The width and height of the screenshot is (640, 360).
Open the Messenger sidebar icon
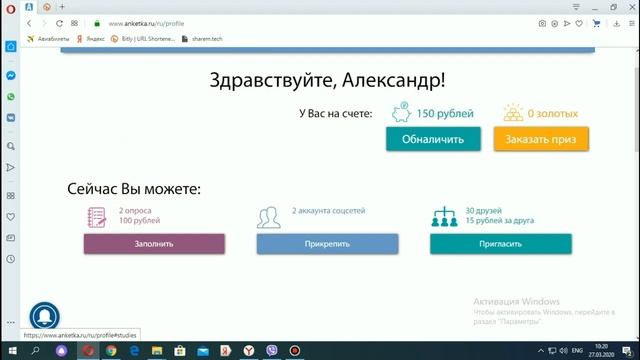coord(11,76)
